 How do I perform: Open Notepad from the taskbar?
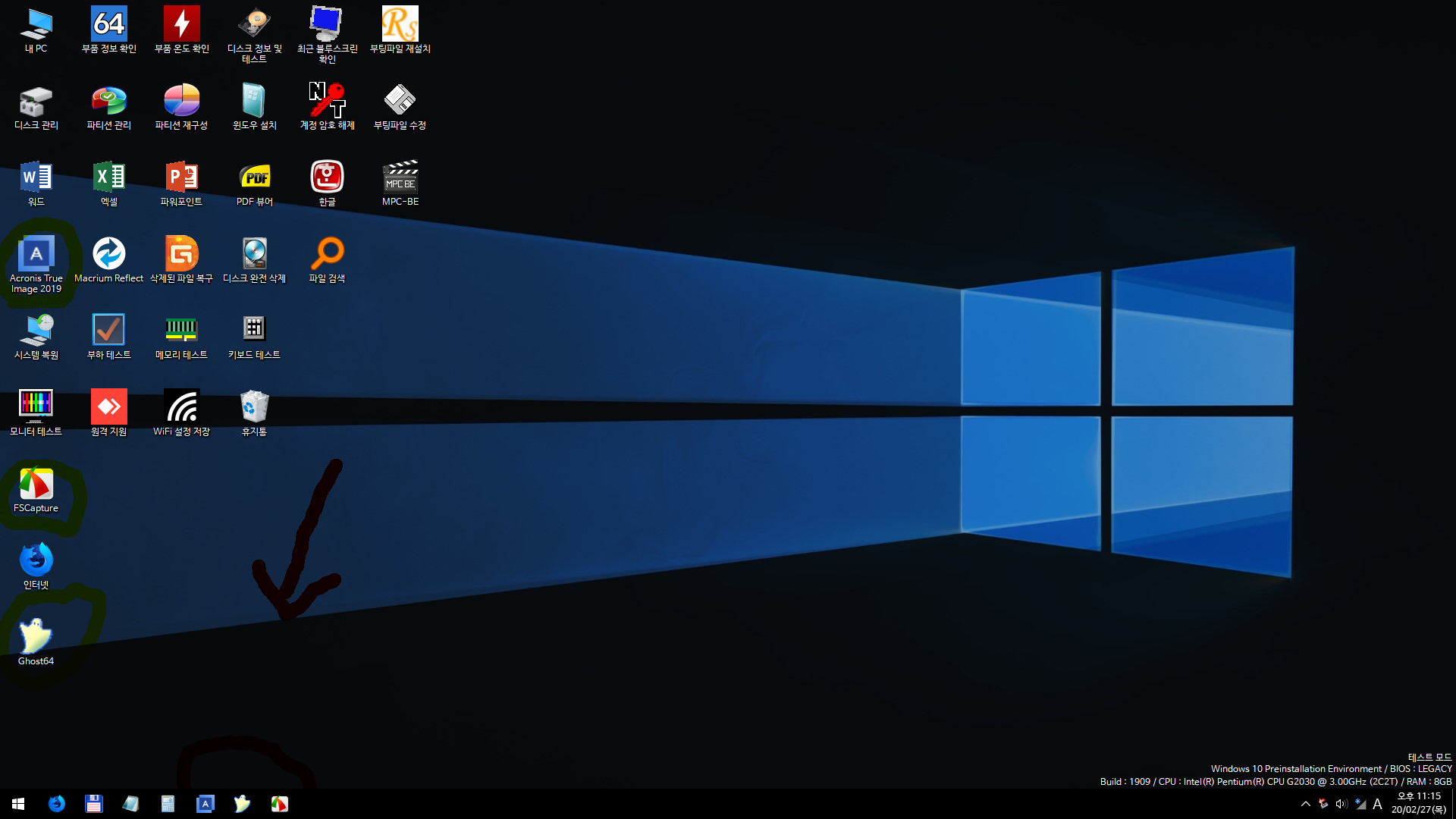tap(130, 804)
